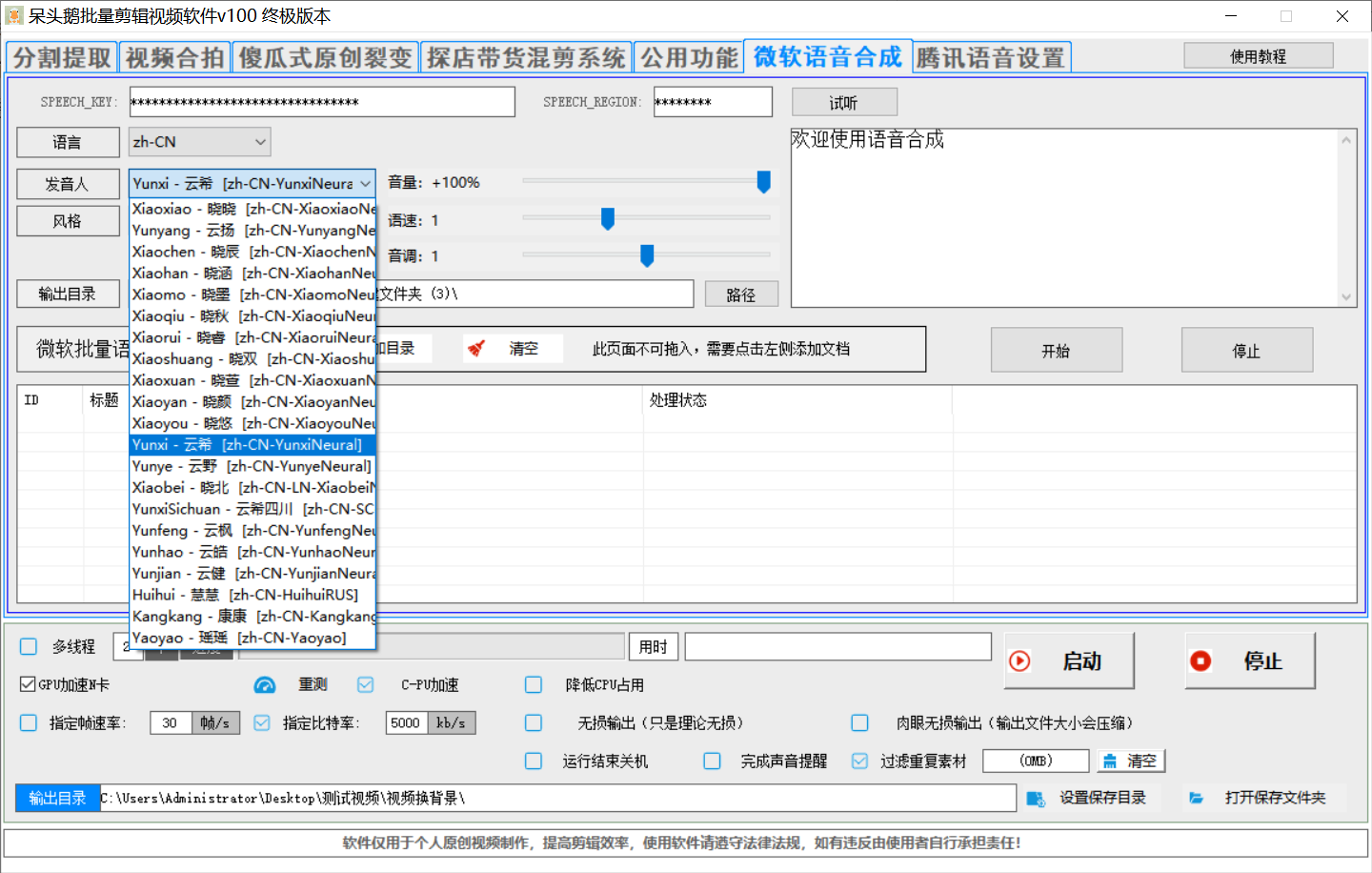Select Xiaorui 晓睿 voice option

click(x=252, y=337)
